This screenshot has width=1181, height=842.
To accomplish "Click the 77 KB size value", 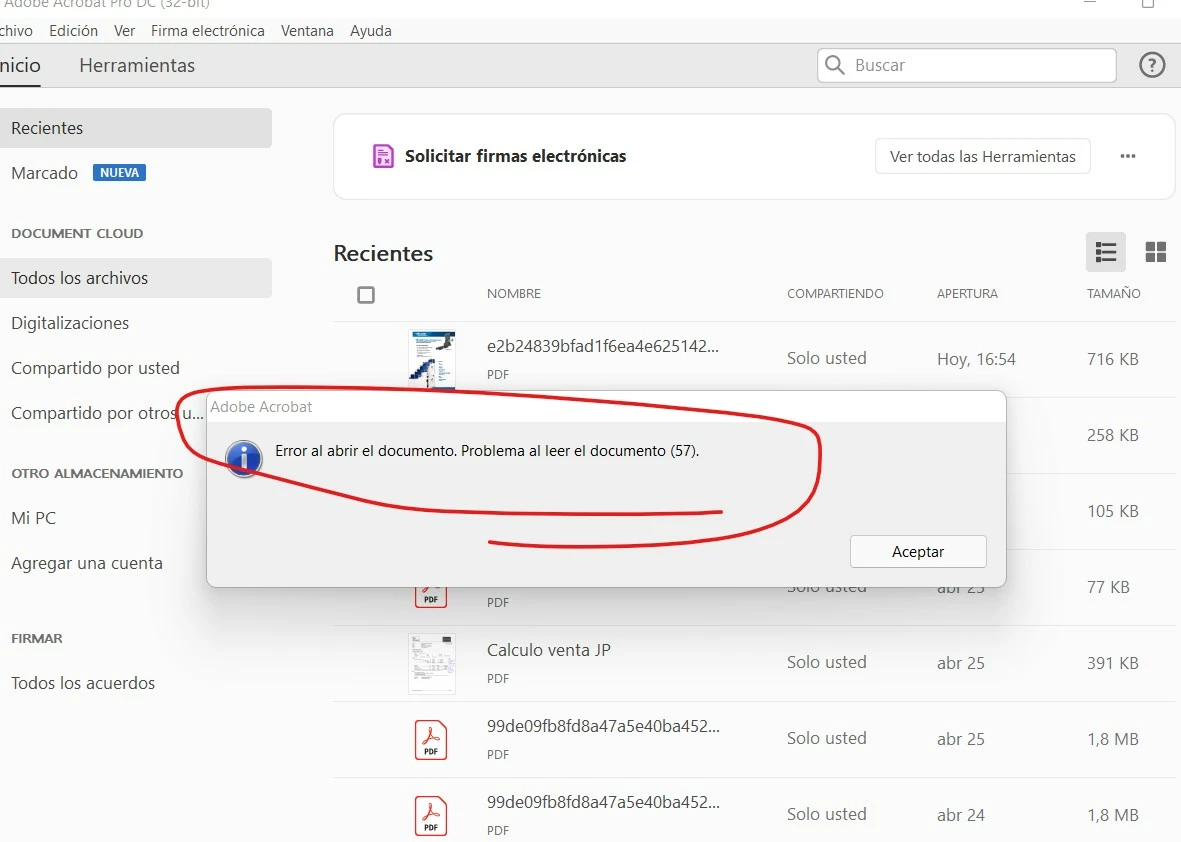I will (x=1108, y=587).
